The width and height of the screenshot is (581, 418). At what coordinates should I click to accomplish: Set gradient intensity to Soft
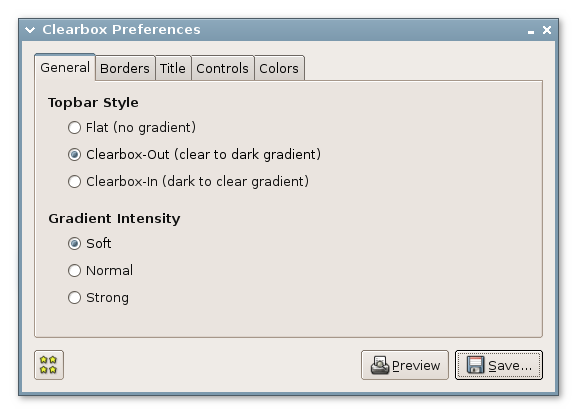89,243
